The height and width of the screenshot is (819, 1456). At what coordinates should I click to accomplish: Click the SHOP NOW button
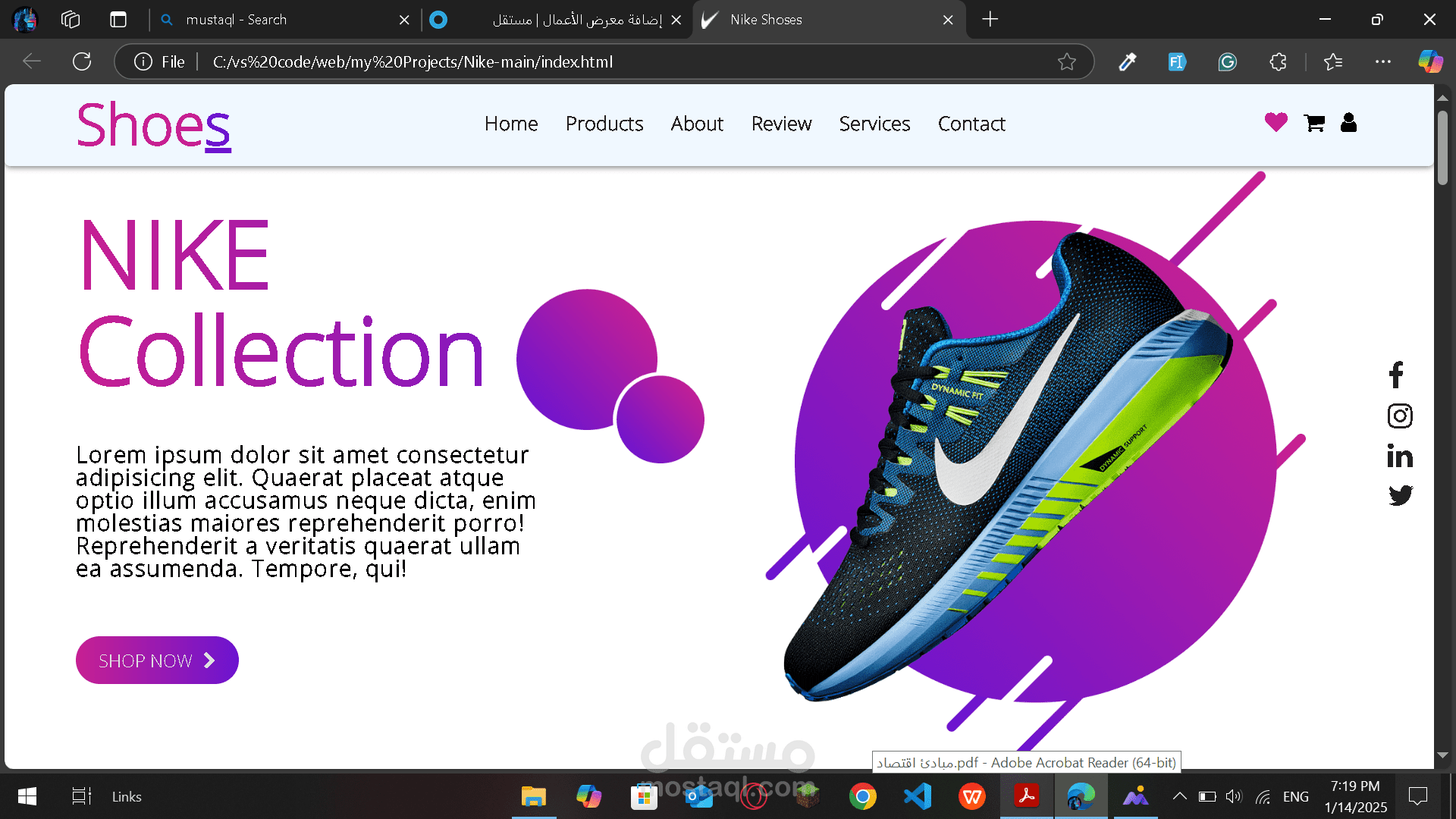point(156,660)
